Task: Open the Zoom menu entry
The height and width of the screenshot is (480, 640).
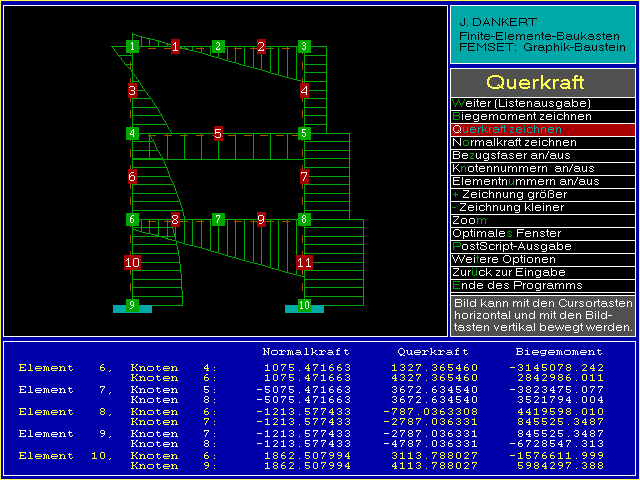Action: [542, 220]
